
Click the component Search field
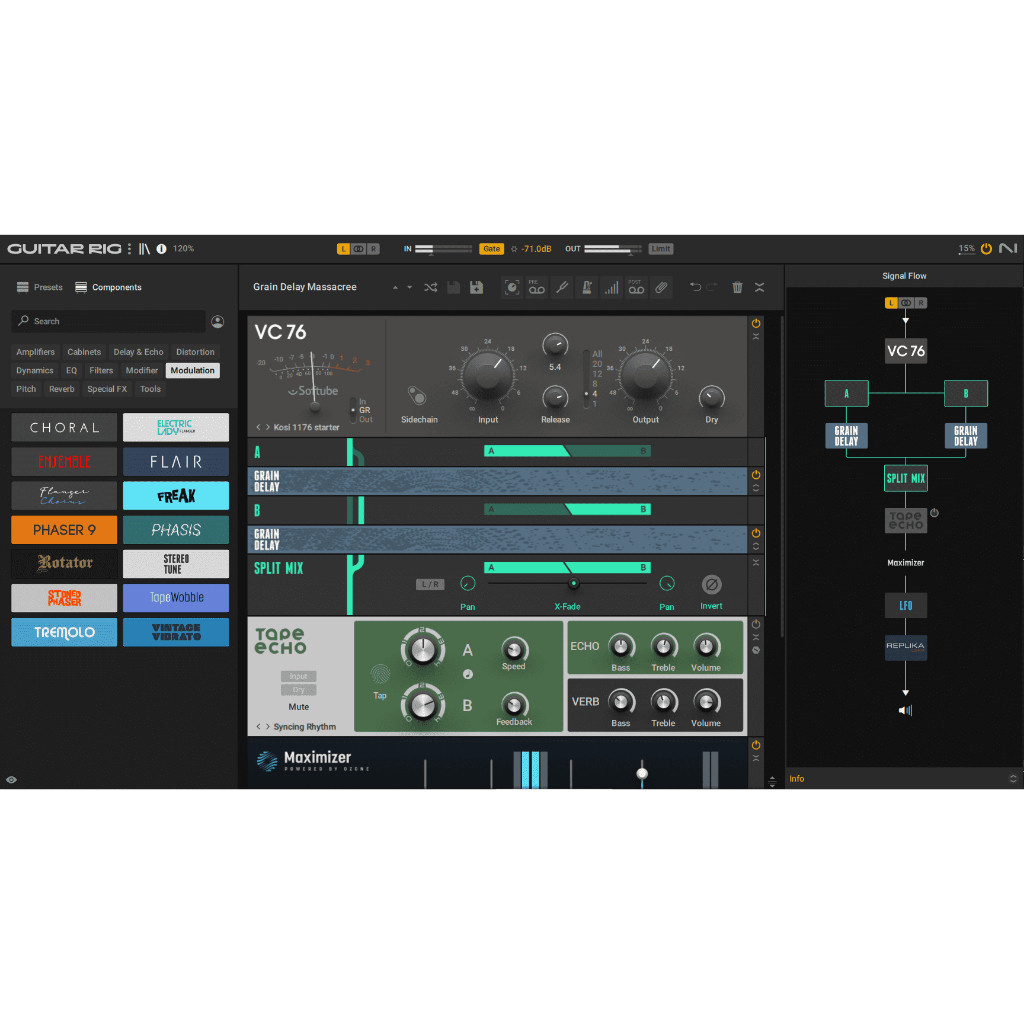point(108,321)
